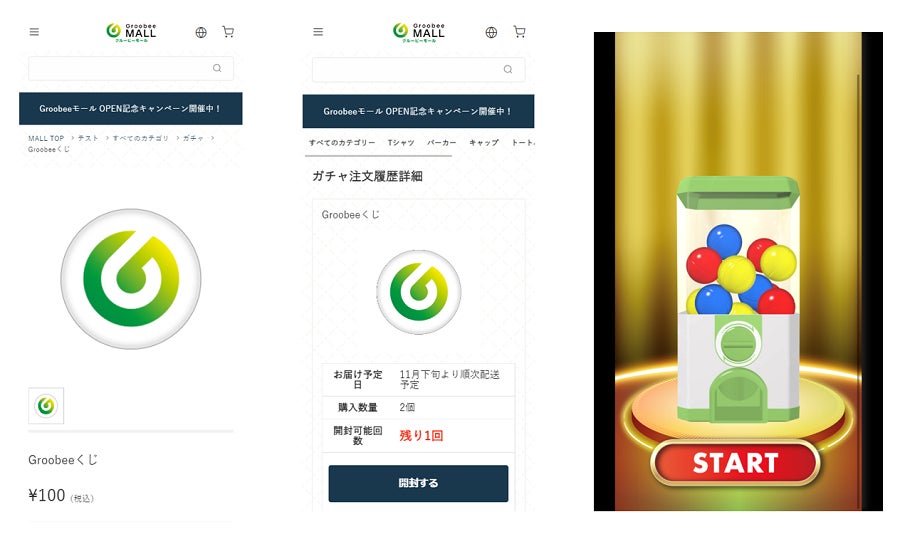Viewport: 900px width, 534px height.
Task: Click search magnifier icon on product page
Action: tap(217, 68)
